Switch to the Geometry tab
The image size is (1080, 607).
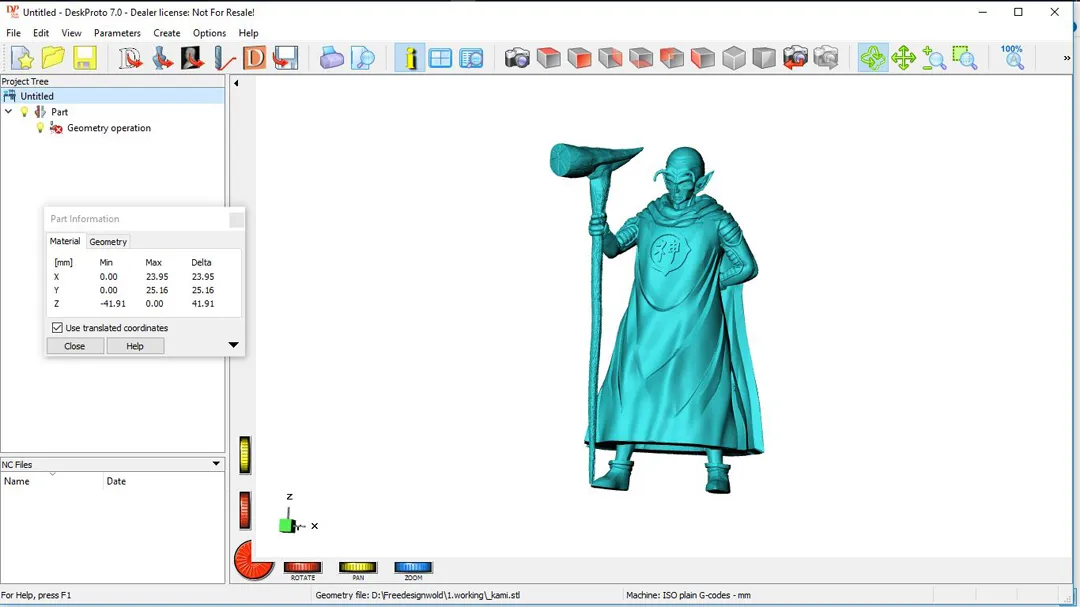point(108,242)
